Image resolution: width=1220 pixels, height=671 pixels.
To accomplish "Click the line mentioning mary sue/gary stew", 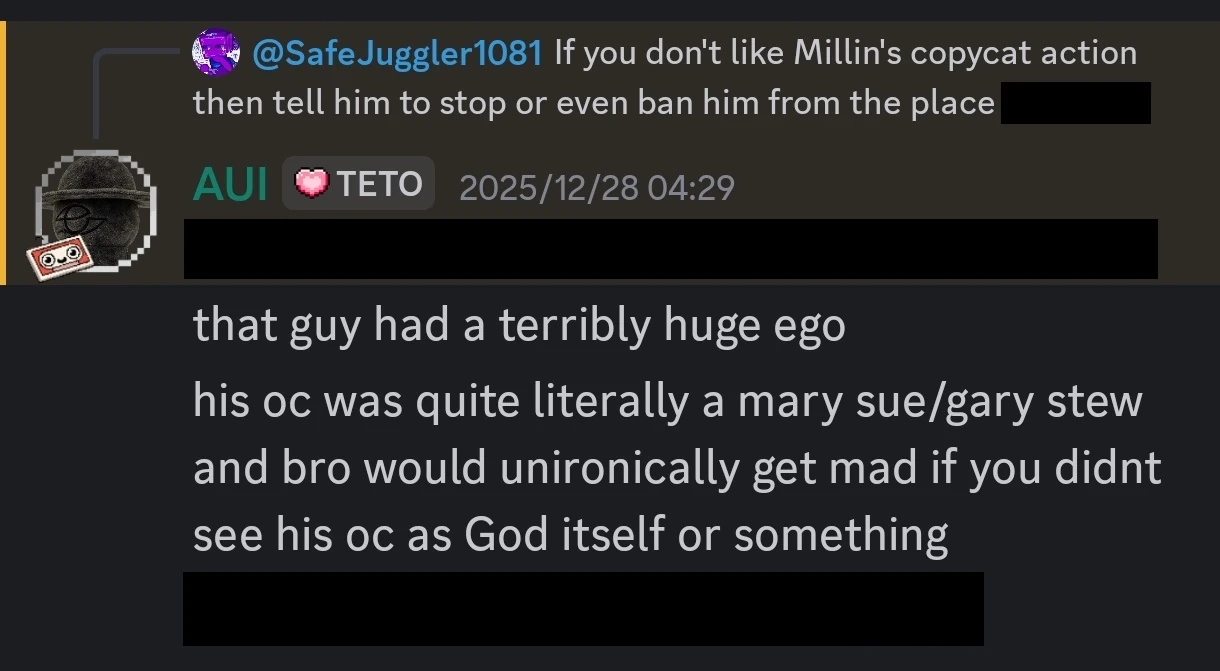I will pyautogui.click(x=667, y=401).
